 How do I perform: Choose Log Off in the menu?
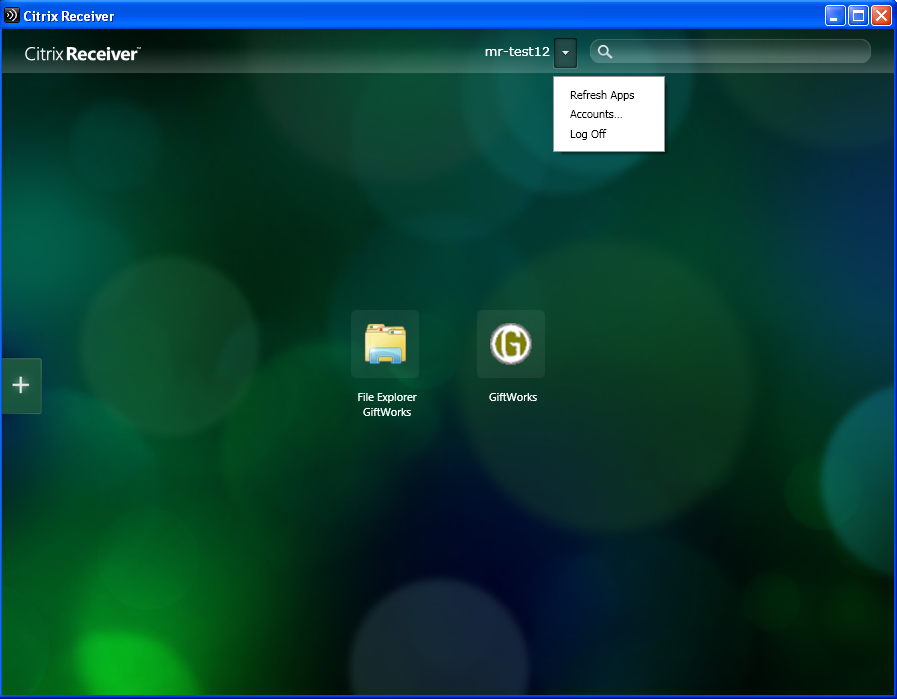[588, 134]
